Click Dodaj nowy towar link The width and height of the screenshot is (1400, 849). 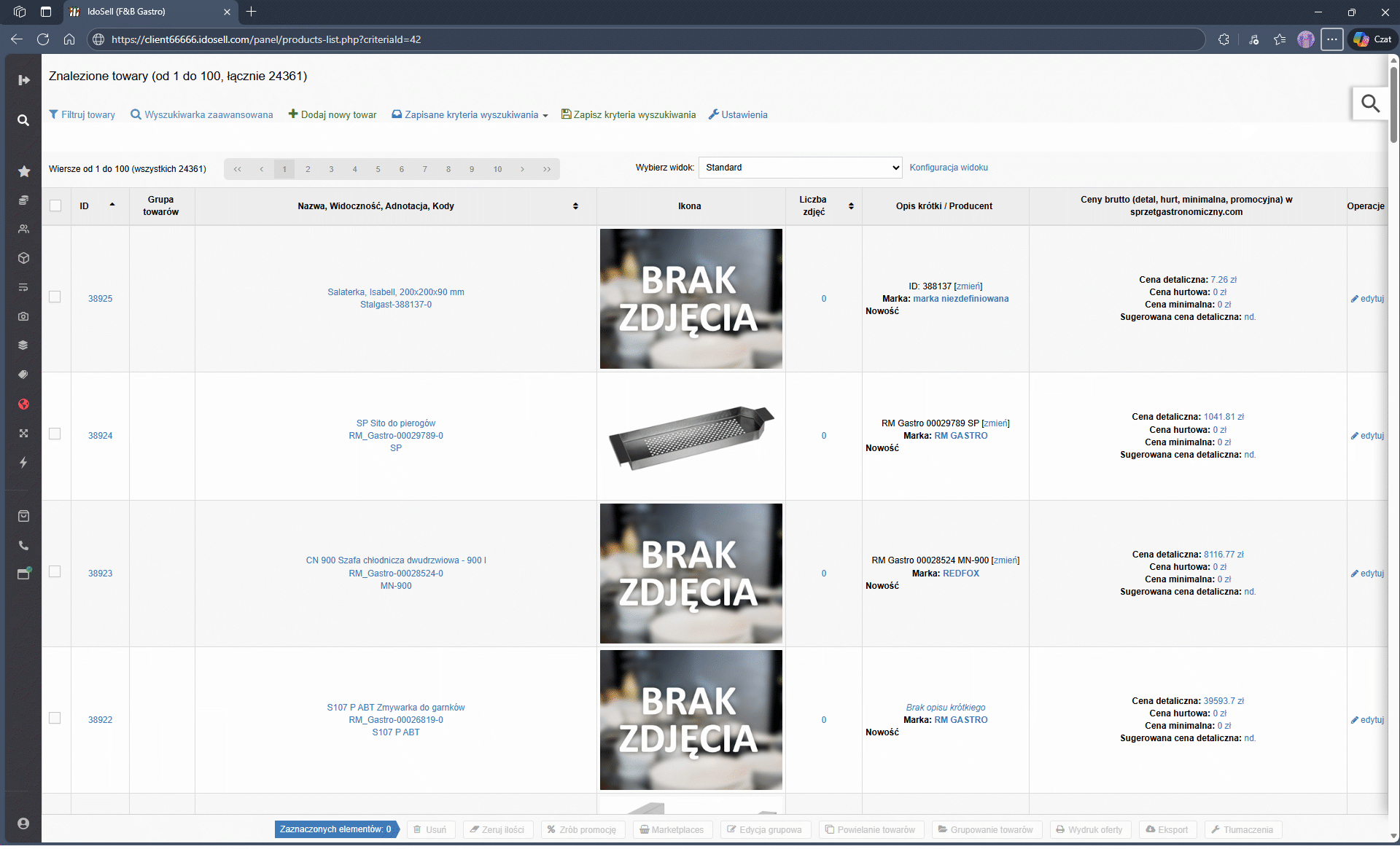click(332, 115)
